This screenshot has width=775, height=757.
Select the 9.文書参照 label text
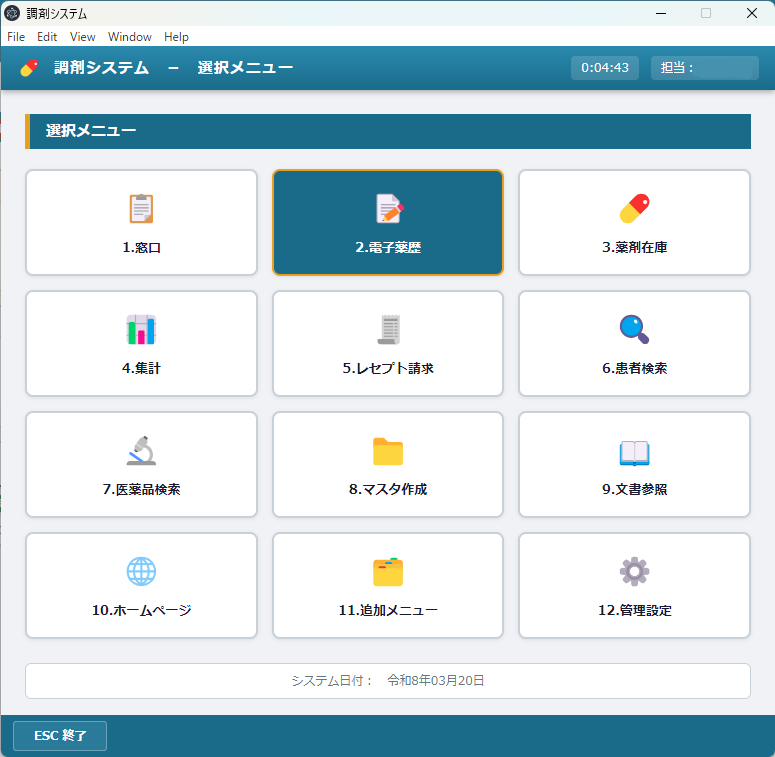pos(635,489)
